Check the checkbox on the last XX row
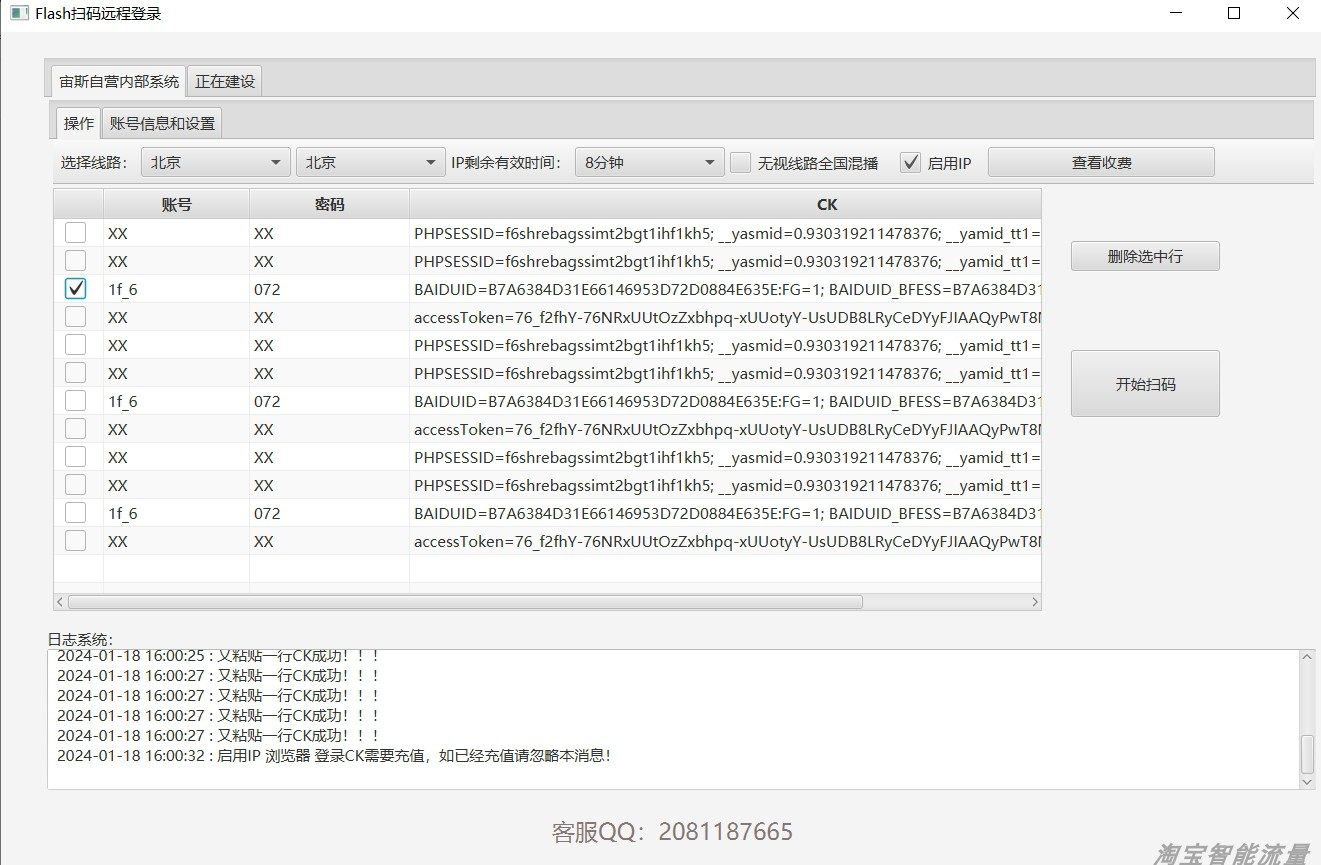The height and width of the screenshot is (865, 1321). click(75, 541)
